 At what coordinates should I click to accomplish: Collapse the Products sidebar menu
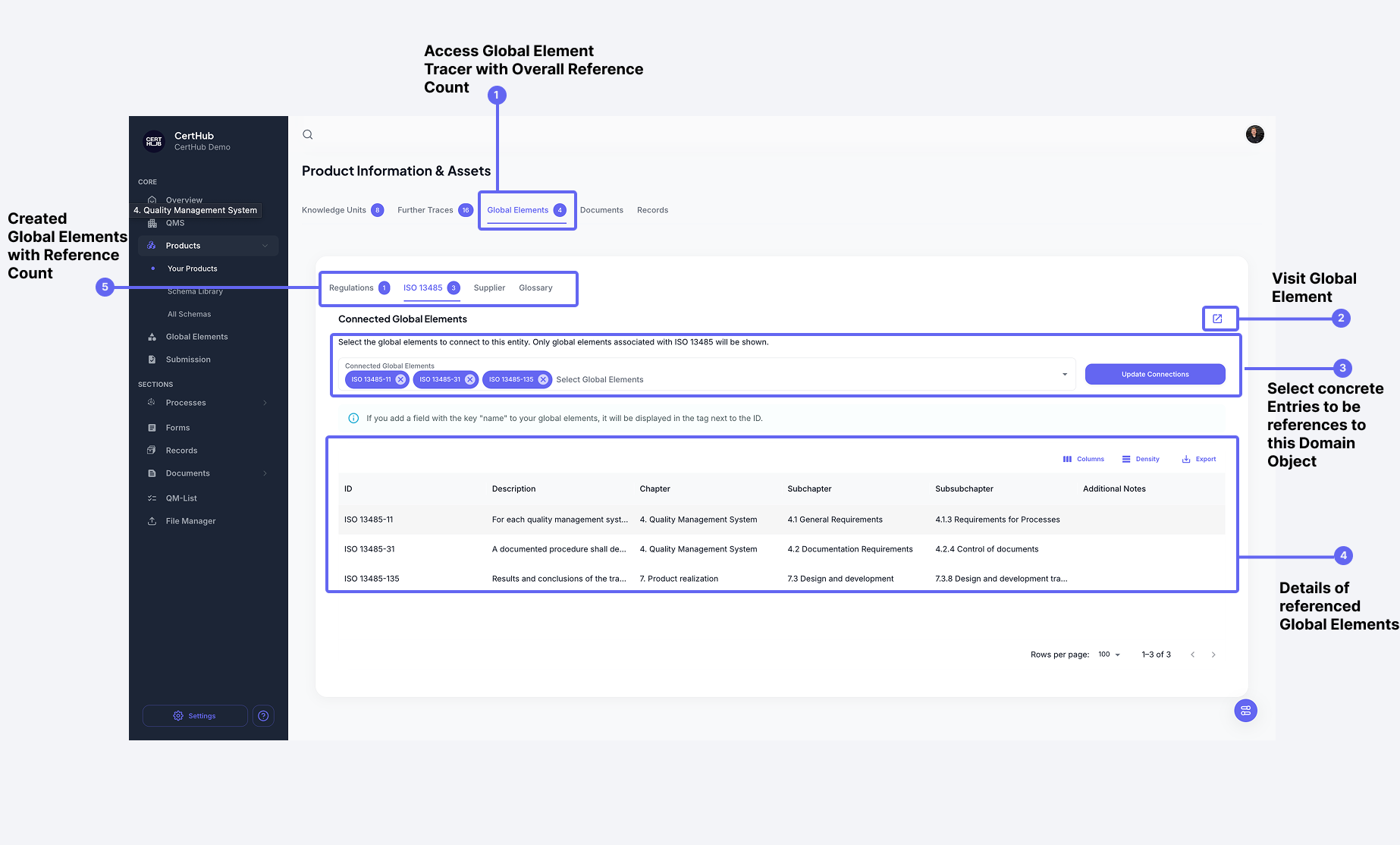[x=265, y=246]
